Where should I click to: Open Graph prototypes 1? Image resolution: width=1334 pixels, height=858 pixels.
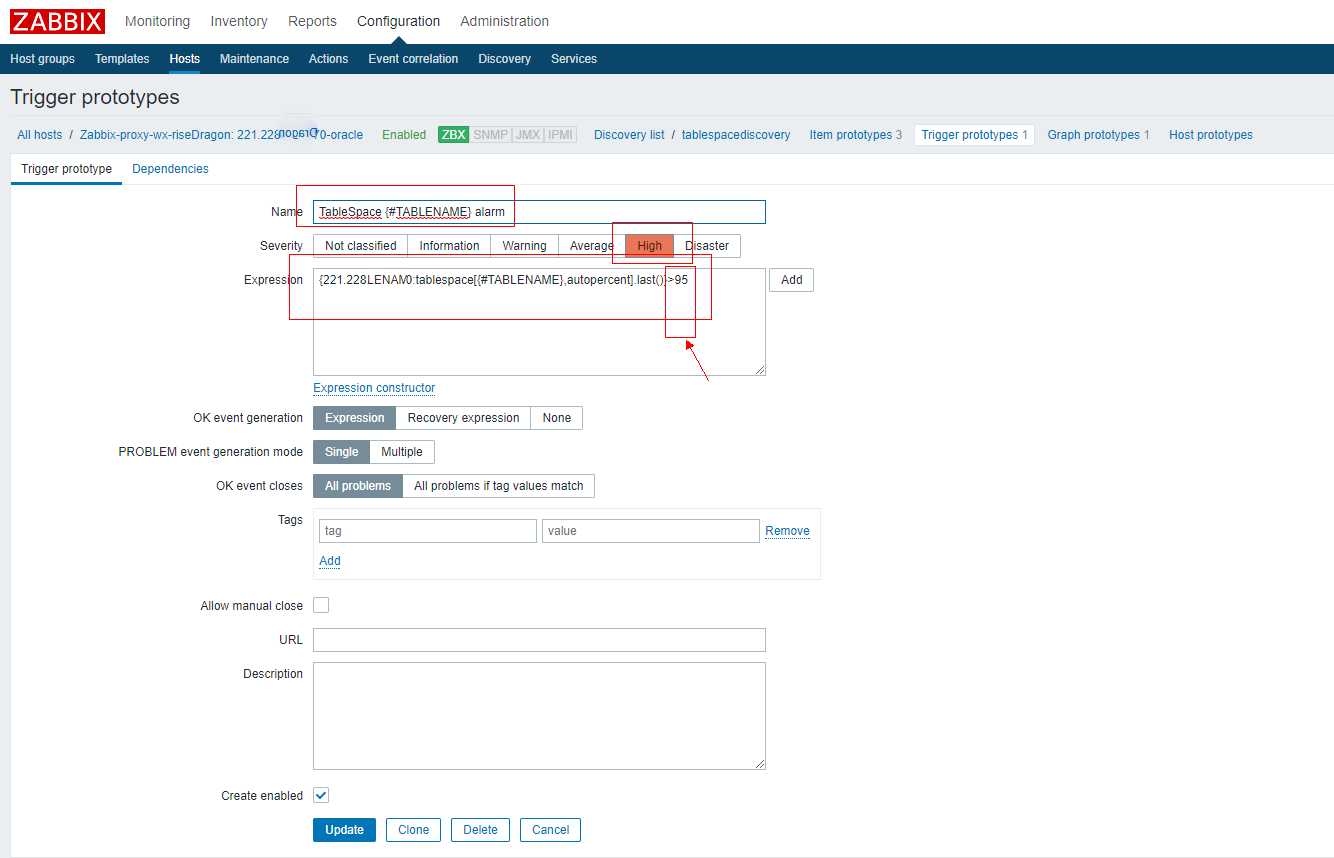click(x=1098, y=135)
